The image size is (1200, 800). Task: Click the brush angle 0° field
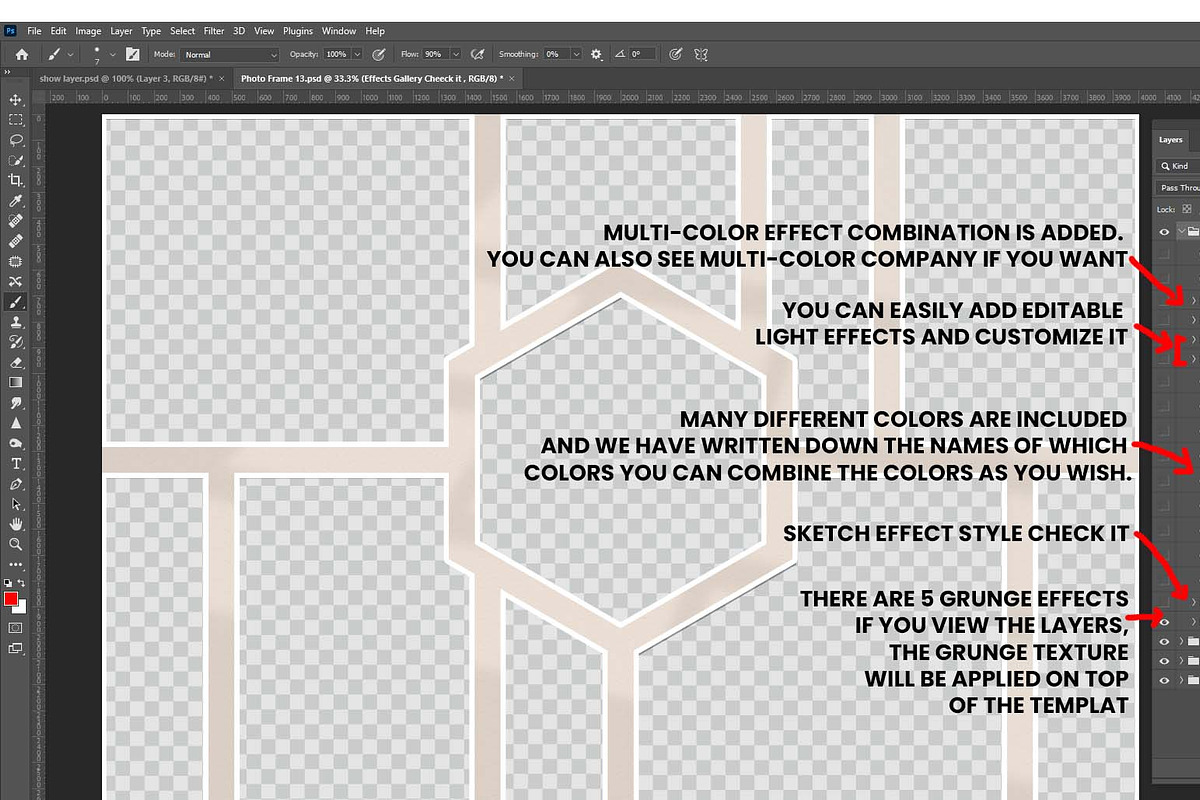coord(642,54)
